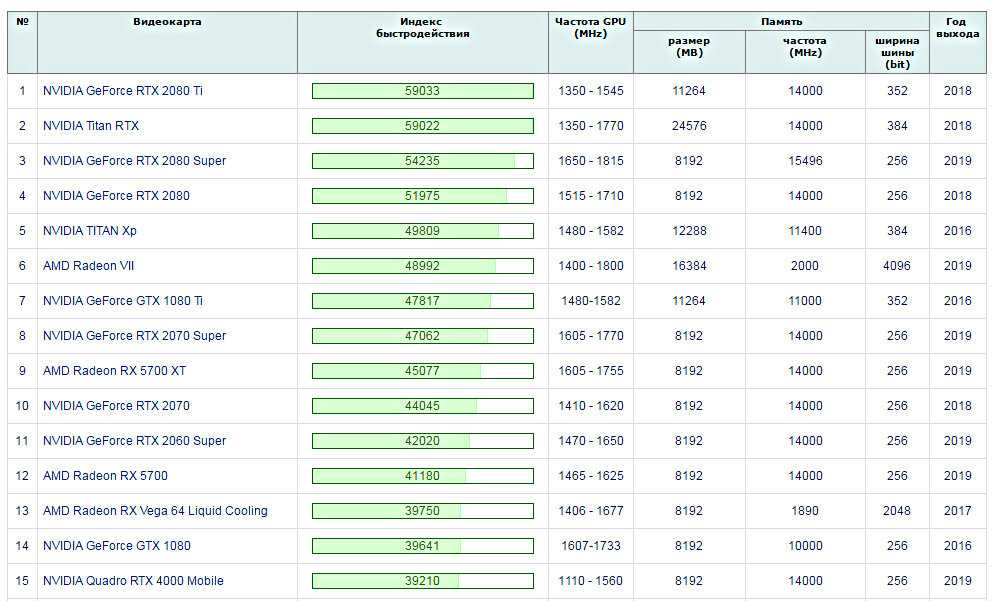This screenshot has width=995, height=601.
Task: Click the Память header cell
Action: click(x=782, y=22)
